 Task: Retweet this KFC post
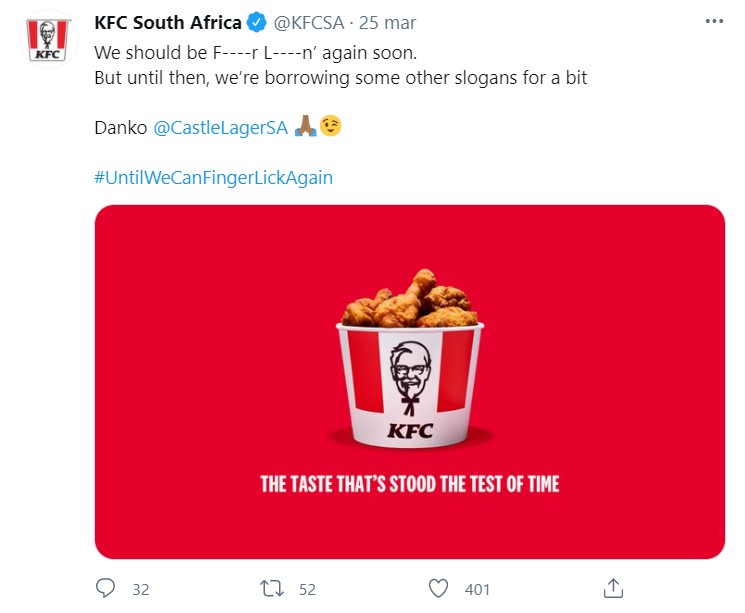point(271,588)
